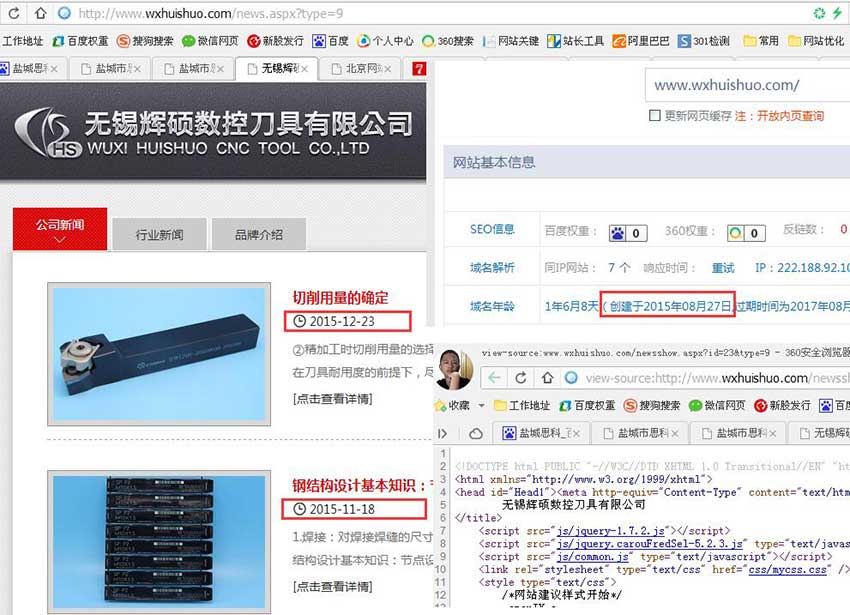Expand the sidebar toggle in lower tab strip
This screenshot has height=615, width=850.
pyautogui.click(x=443, y=433)
